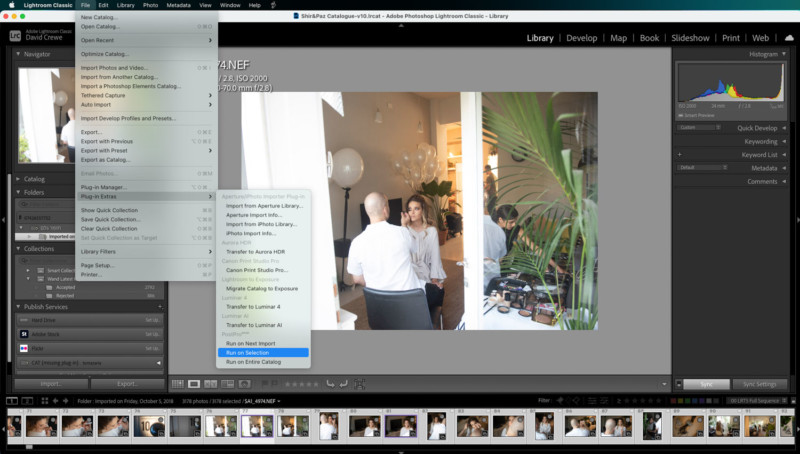Toggle red color label filter
The width and height of the screenshot is (800, 454).
(673, 400)
